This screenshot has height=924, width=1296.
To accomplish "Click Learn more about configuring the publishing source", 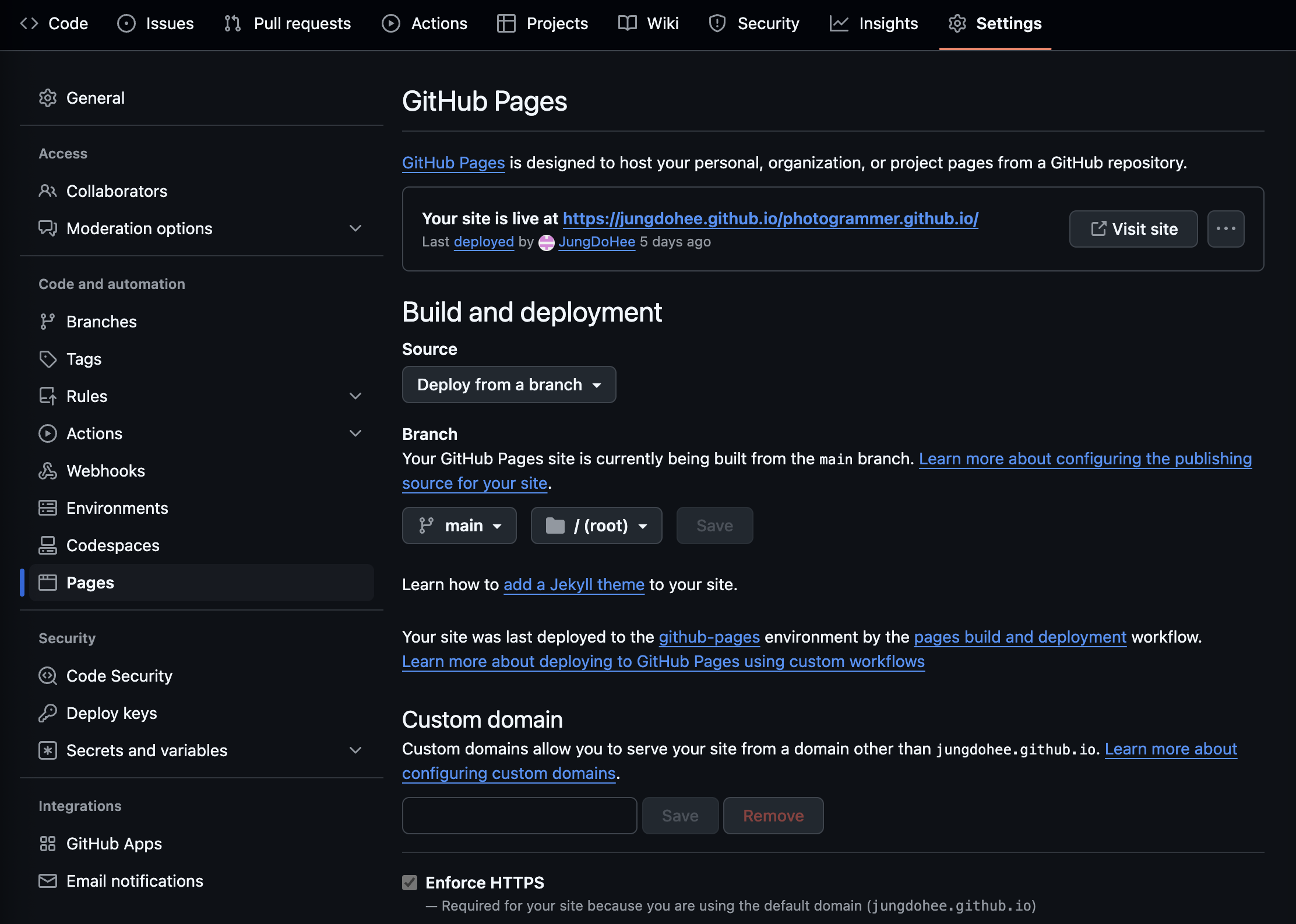I will pyautogui.click(x=1085, y=459).
